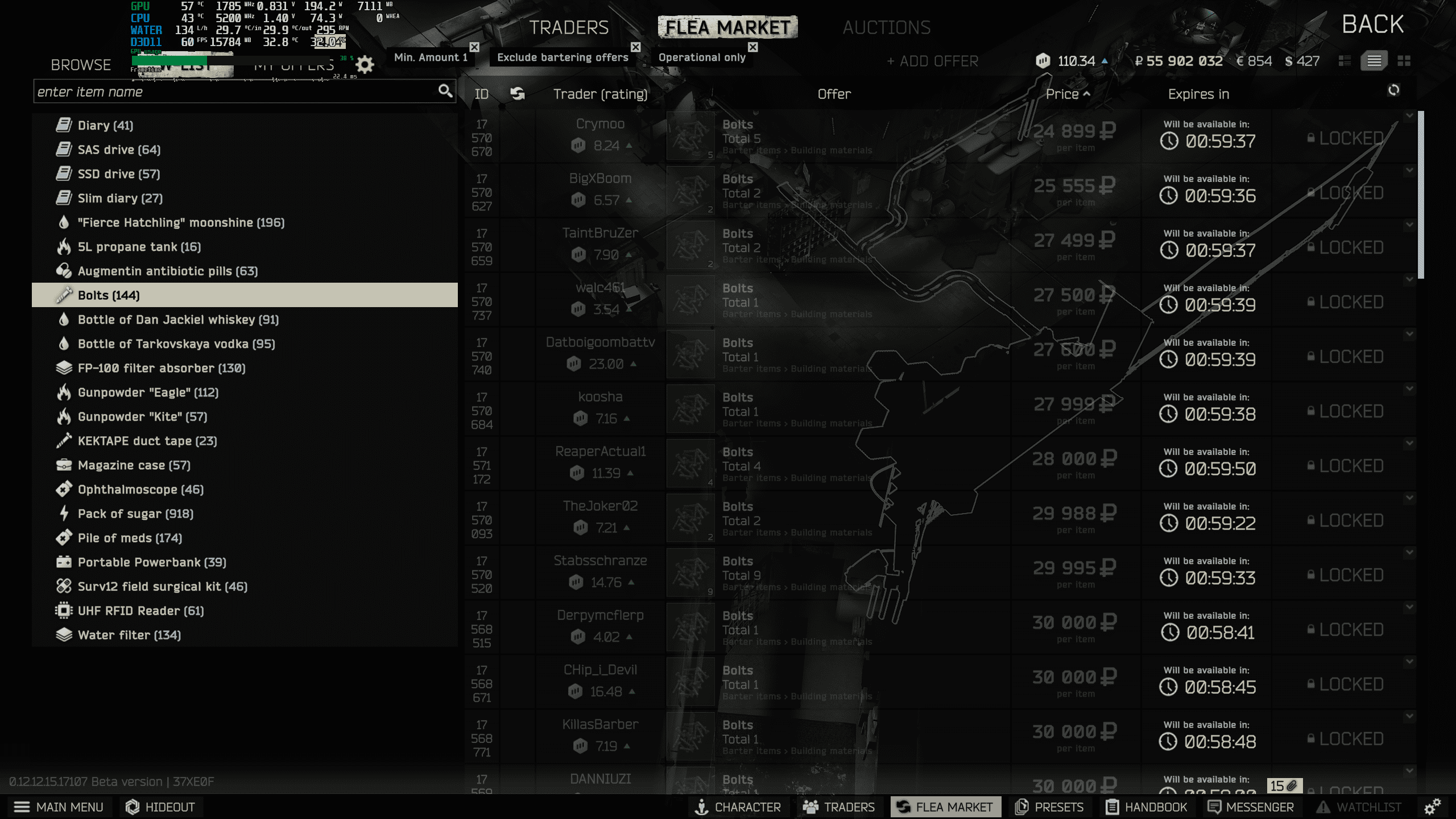Open the MAIN MENU button

click(x=59, y=807)
